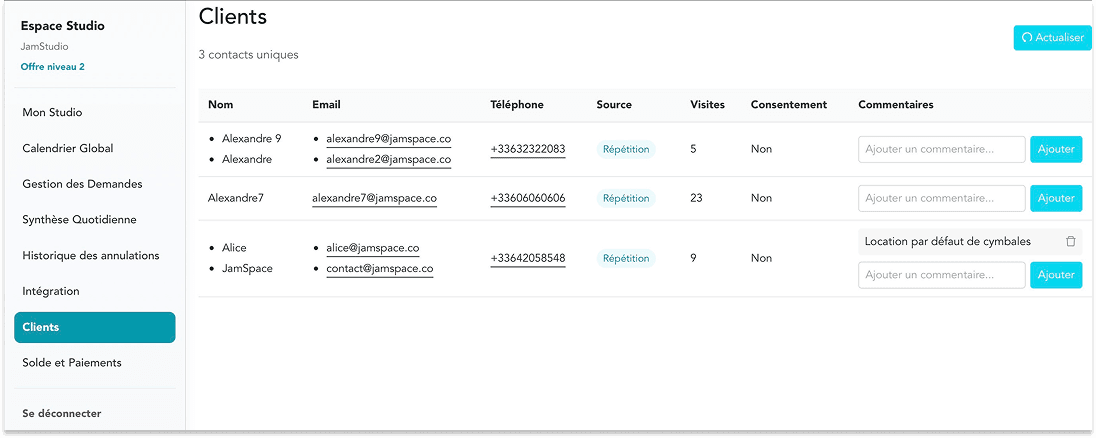Focus comment field in Alexandre 9 row
1096x438 pixels.
942,149
